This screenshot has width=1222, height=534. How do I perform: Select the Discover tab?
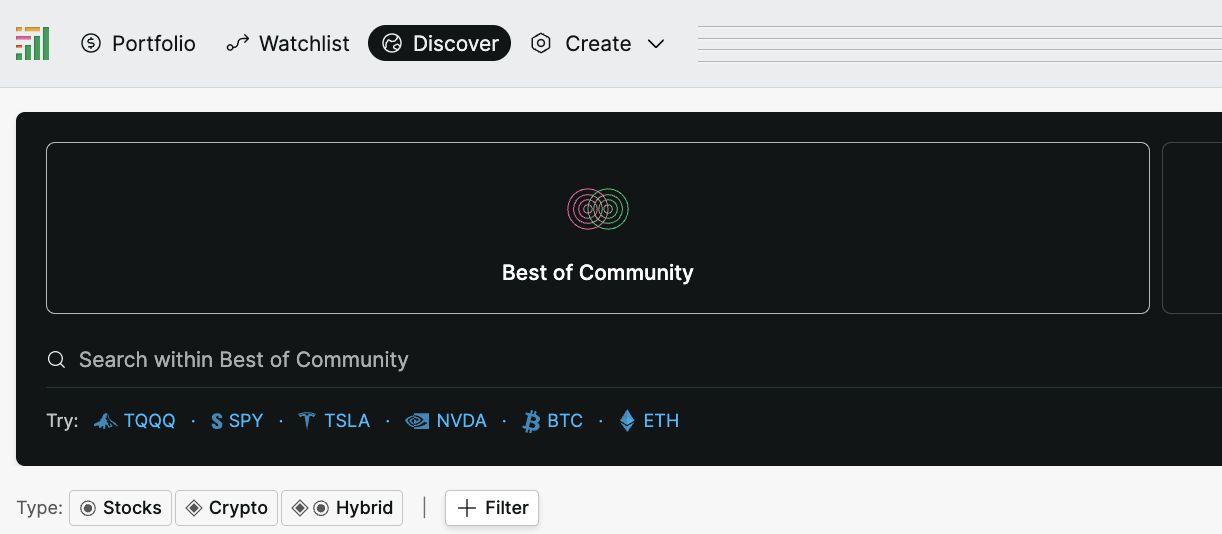tap(440, 44)
